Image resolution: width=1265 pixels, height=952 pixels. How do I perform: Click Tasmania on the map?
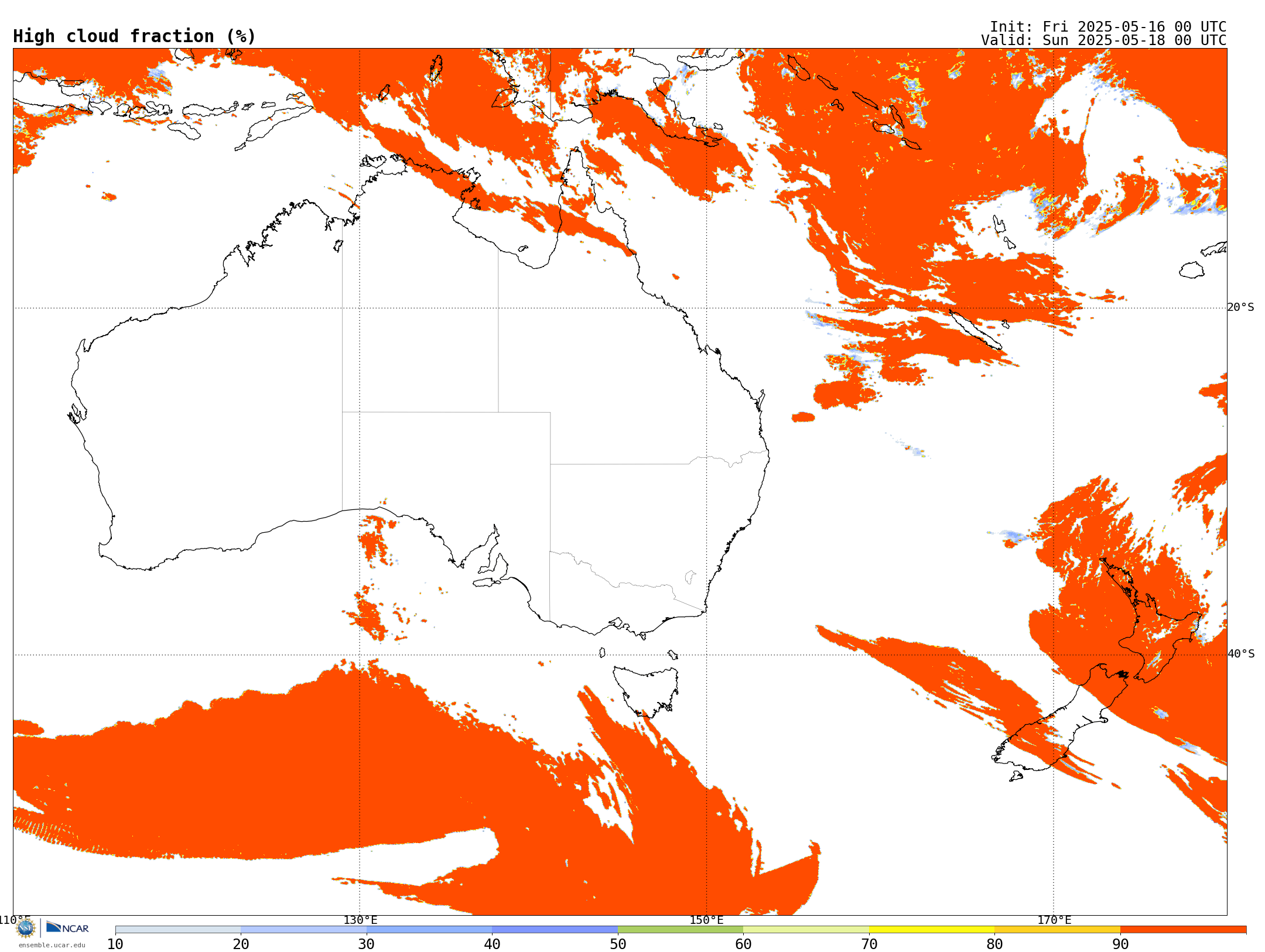click(645, 691)
